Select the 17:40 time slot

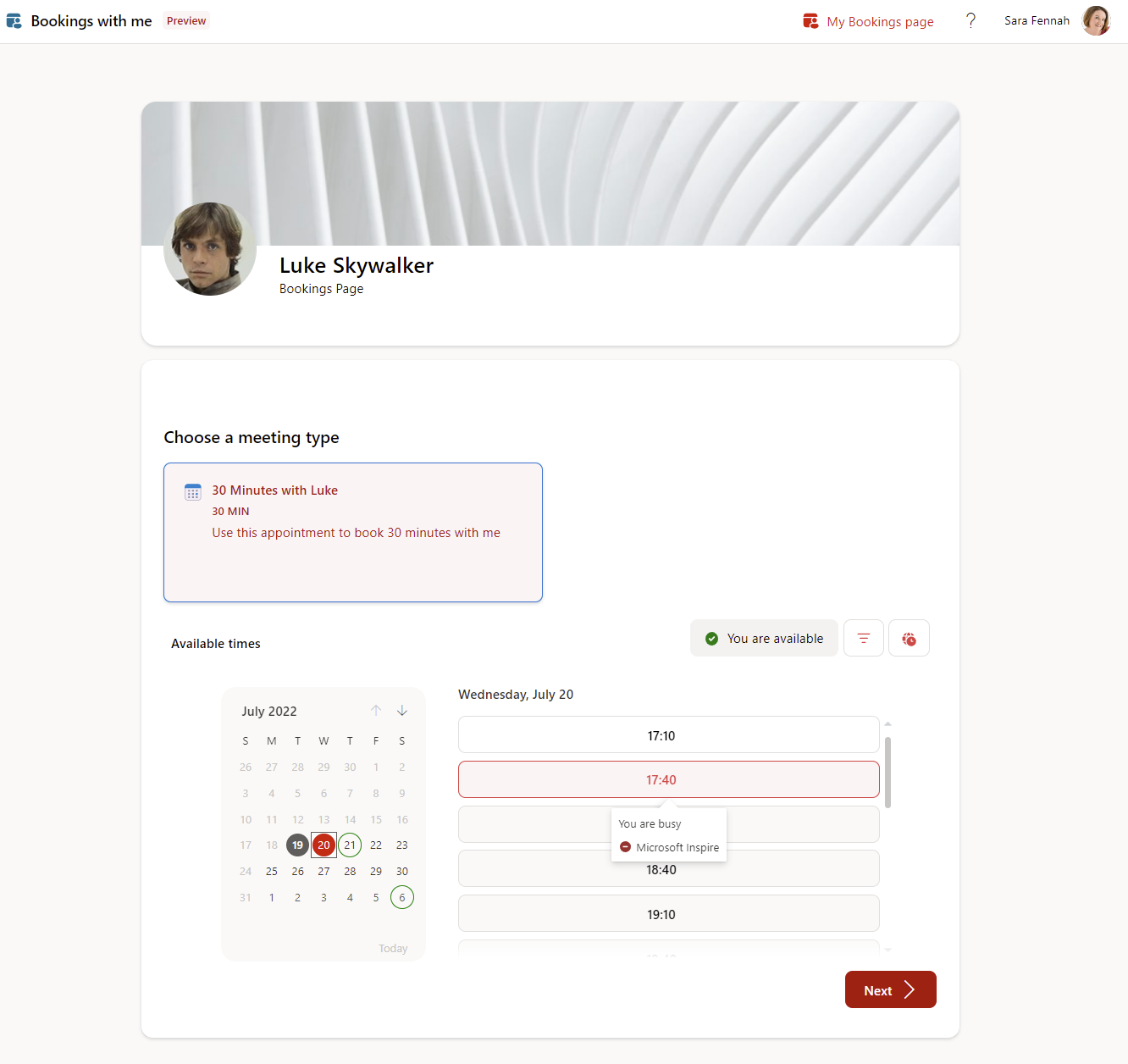(x=668, y=779)
